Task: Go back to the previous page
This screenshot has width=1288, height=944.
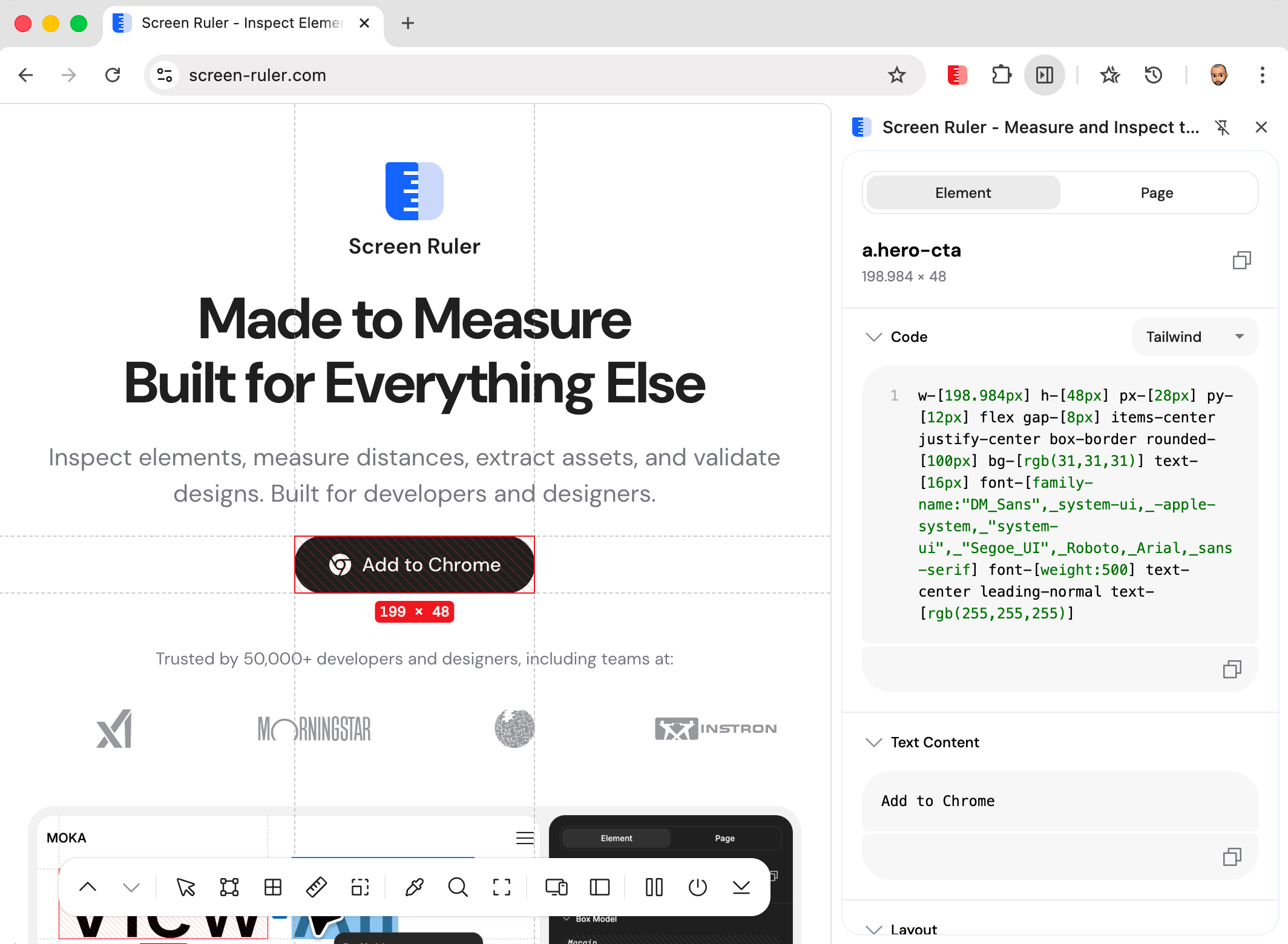Action: click(25, 75)
